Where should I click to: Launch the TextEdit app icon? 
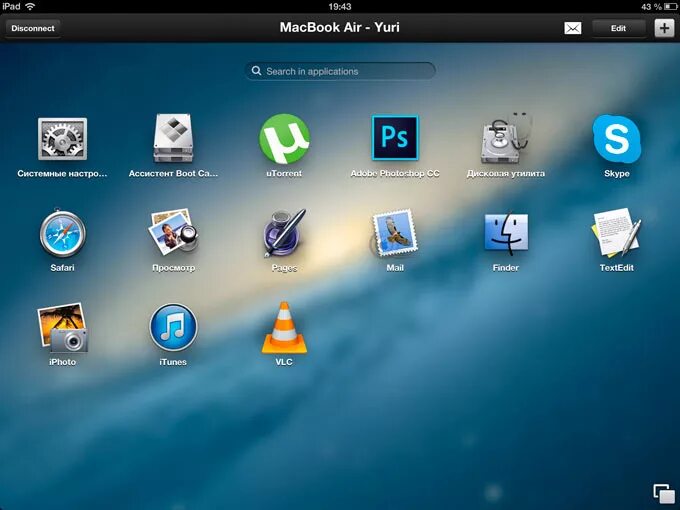pos(616,233)
